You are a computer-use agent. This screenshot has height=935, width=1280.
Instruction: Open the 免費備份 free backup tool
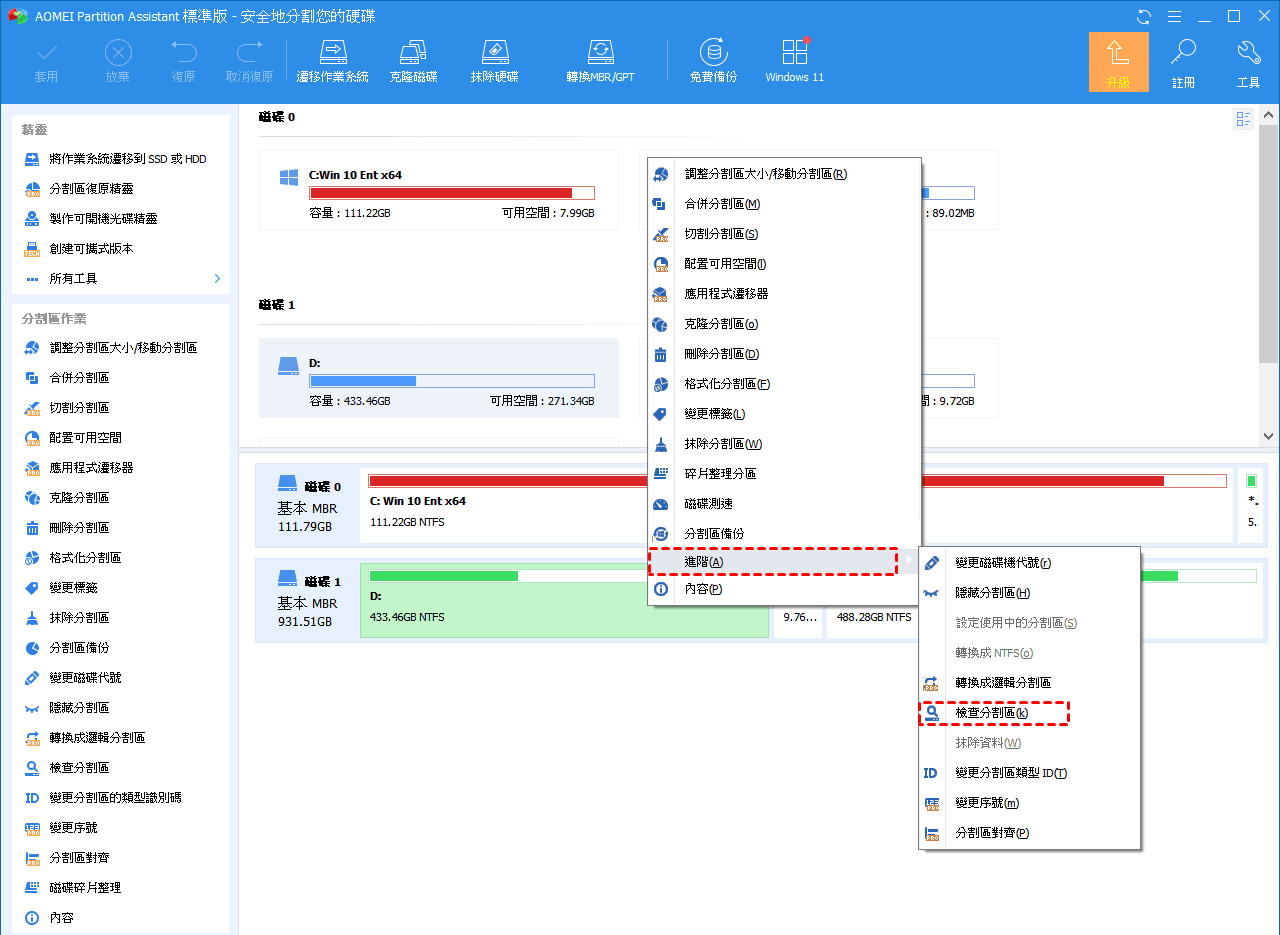[x=713, y=61]
